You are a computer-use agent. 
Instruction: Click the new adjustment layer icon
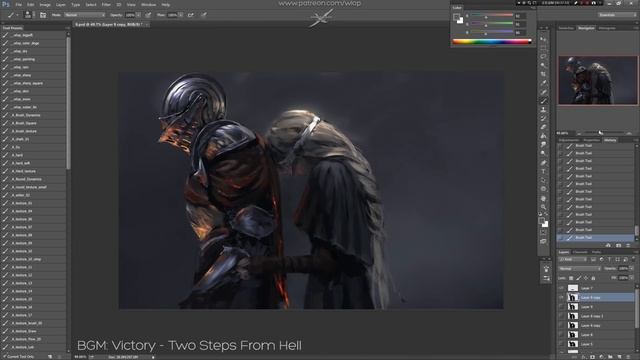601,357
